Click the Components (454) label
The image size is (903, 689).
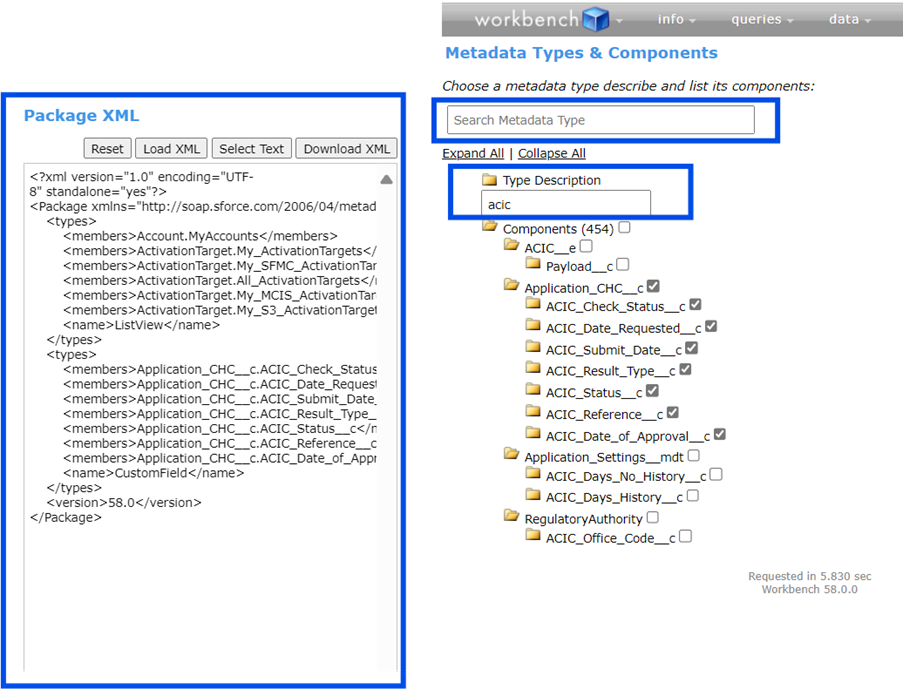tap(559, 229)
